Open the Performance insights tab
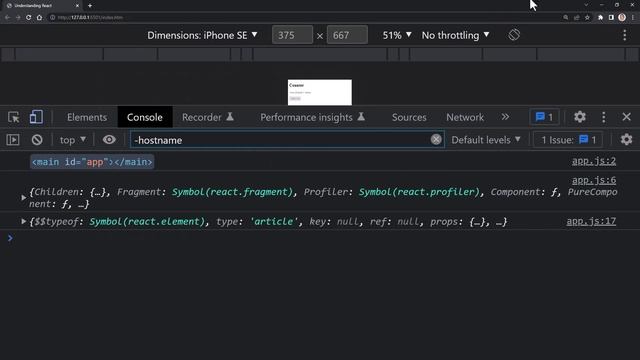Image resolution: width=640 pixels, height=360 pixels. [x=312, y=117]
